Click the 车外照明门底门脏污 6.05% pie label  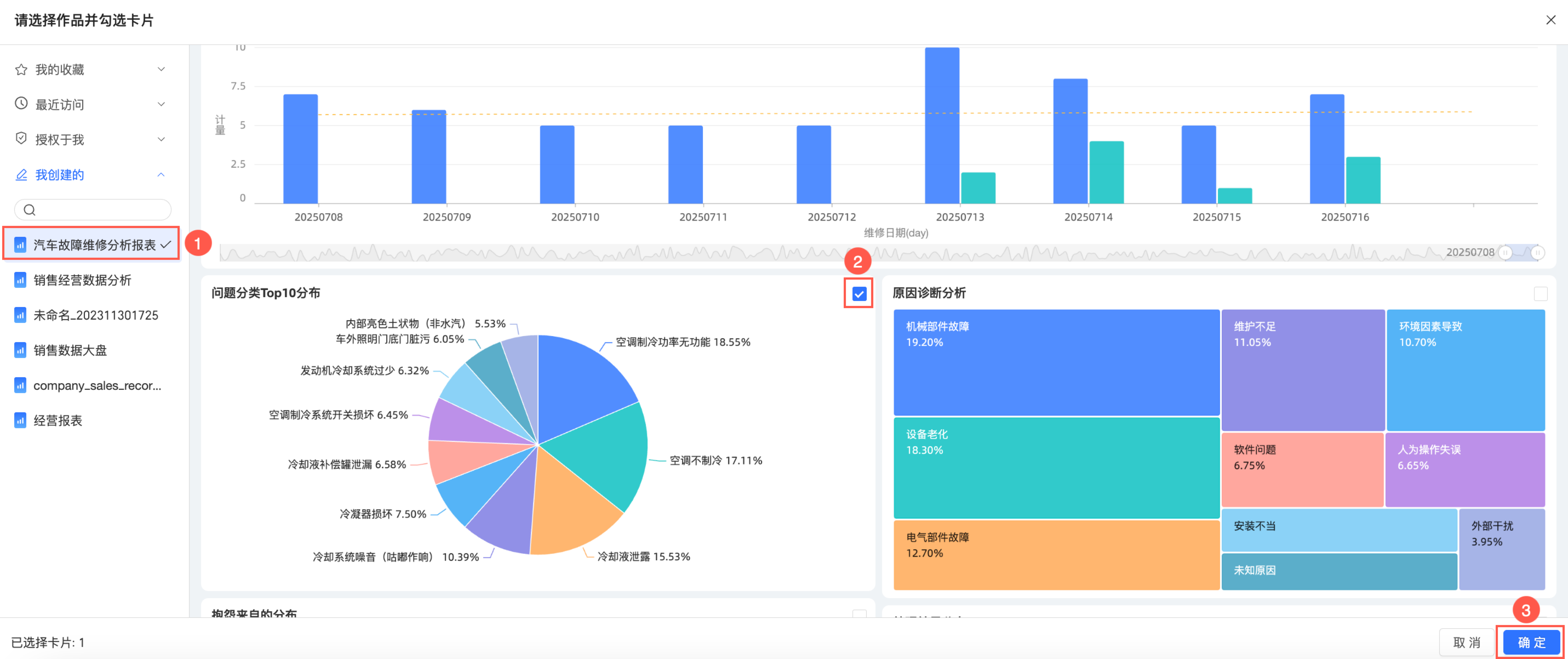(400, 339)
